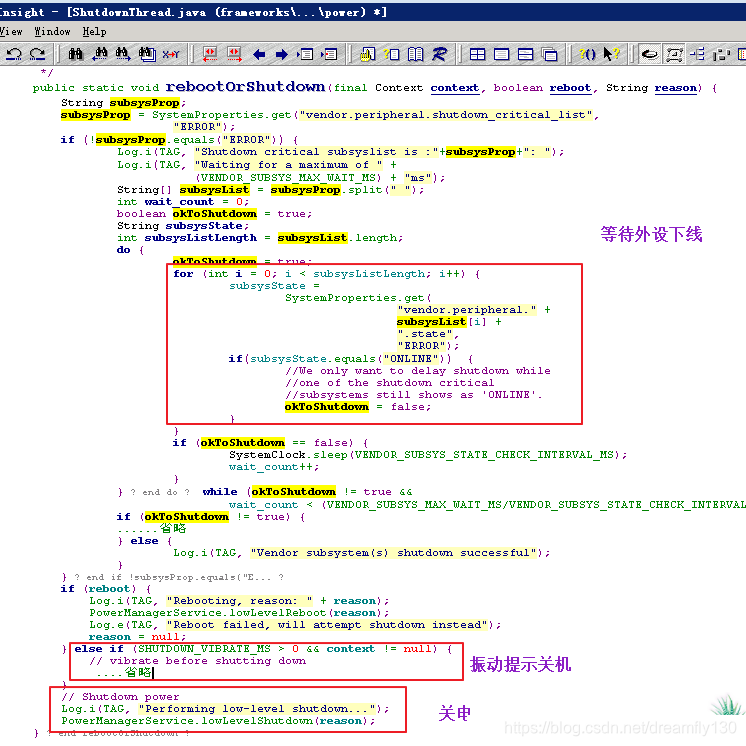Click Search Forward binoculars with right arrow
The image size is (746, 746).
tap(123, 54)
